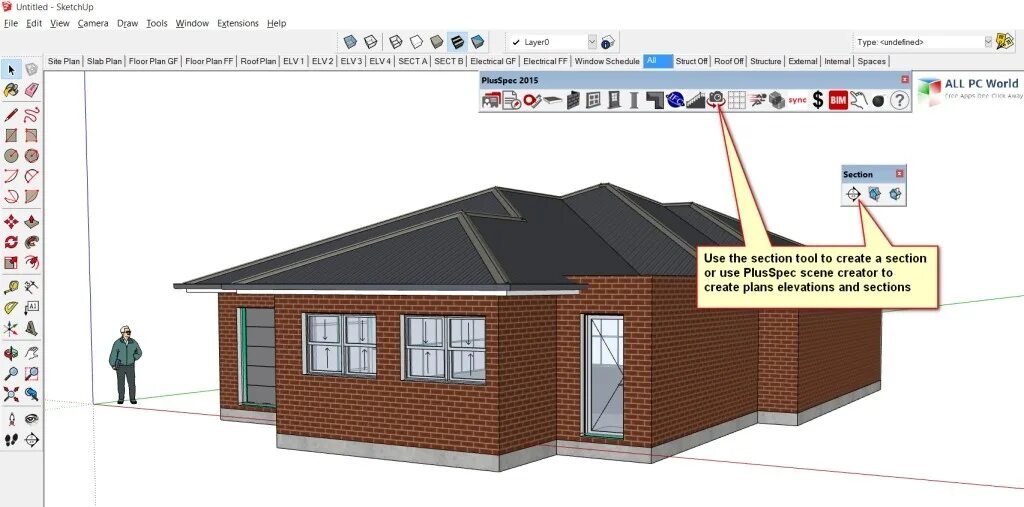Click the Section Plane tool icon
Viewport: 1024px width, 507px height.
pos(853,194)
